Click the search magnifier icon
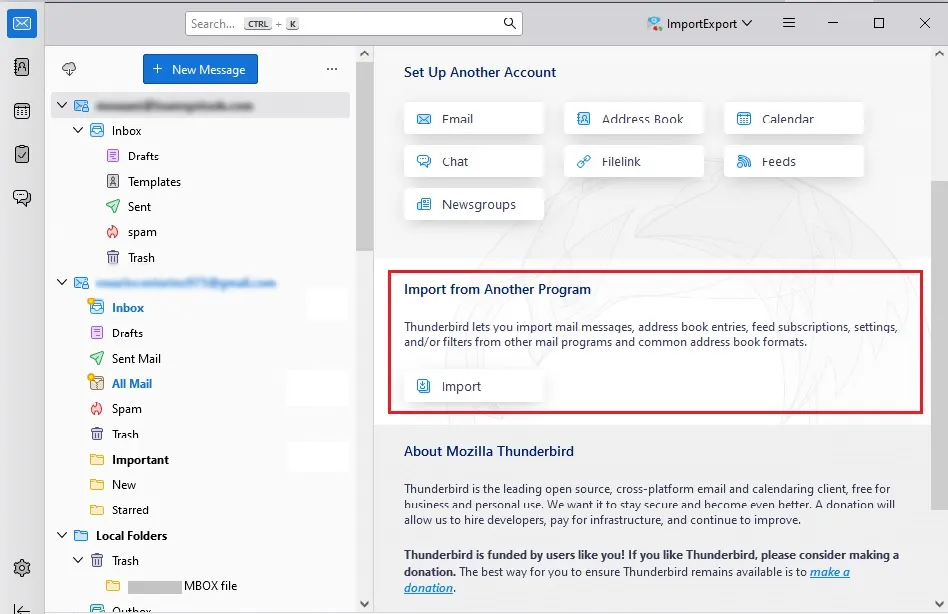 509,22
